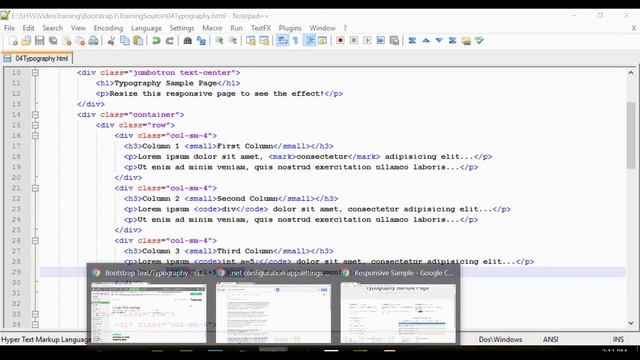Click the Copy toolbar icon
Image resolution: width=640 pixels, height=360 pixels.
click(124, 41)
